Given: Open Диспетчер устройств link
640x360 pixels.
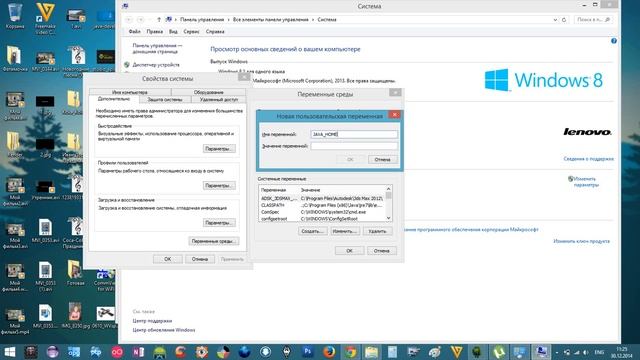Looking at the screenshot, I should coord(156,65).
